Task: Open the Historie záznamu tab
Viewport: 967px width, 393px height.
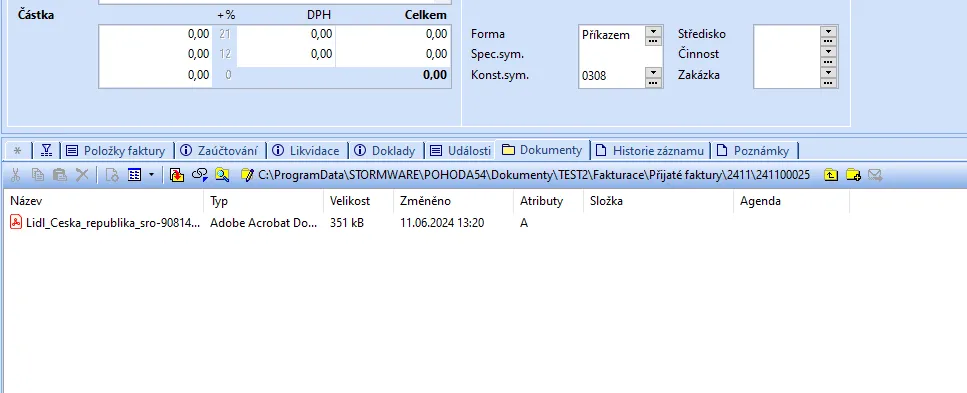Action: coord(650,151)
